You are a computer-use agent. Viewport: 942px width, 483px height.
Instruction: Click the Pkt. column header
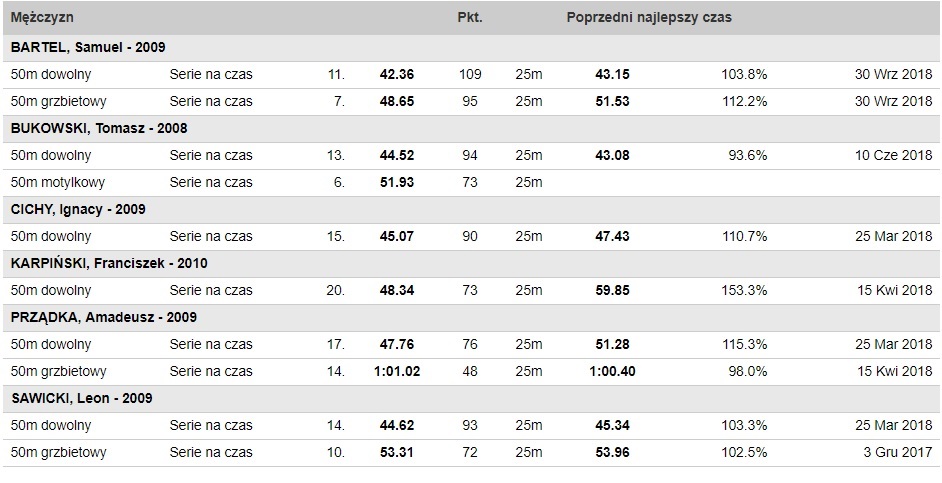click(x=470, y=17)
